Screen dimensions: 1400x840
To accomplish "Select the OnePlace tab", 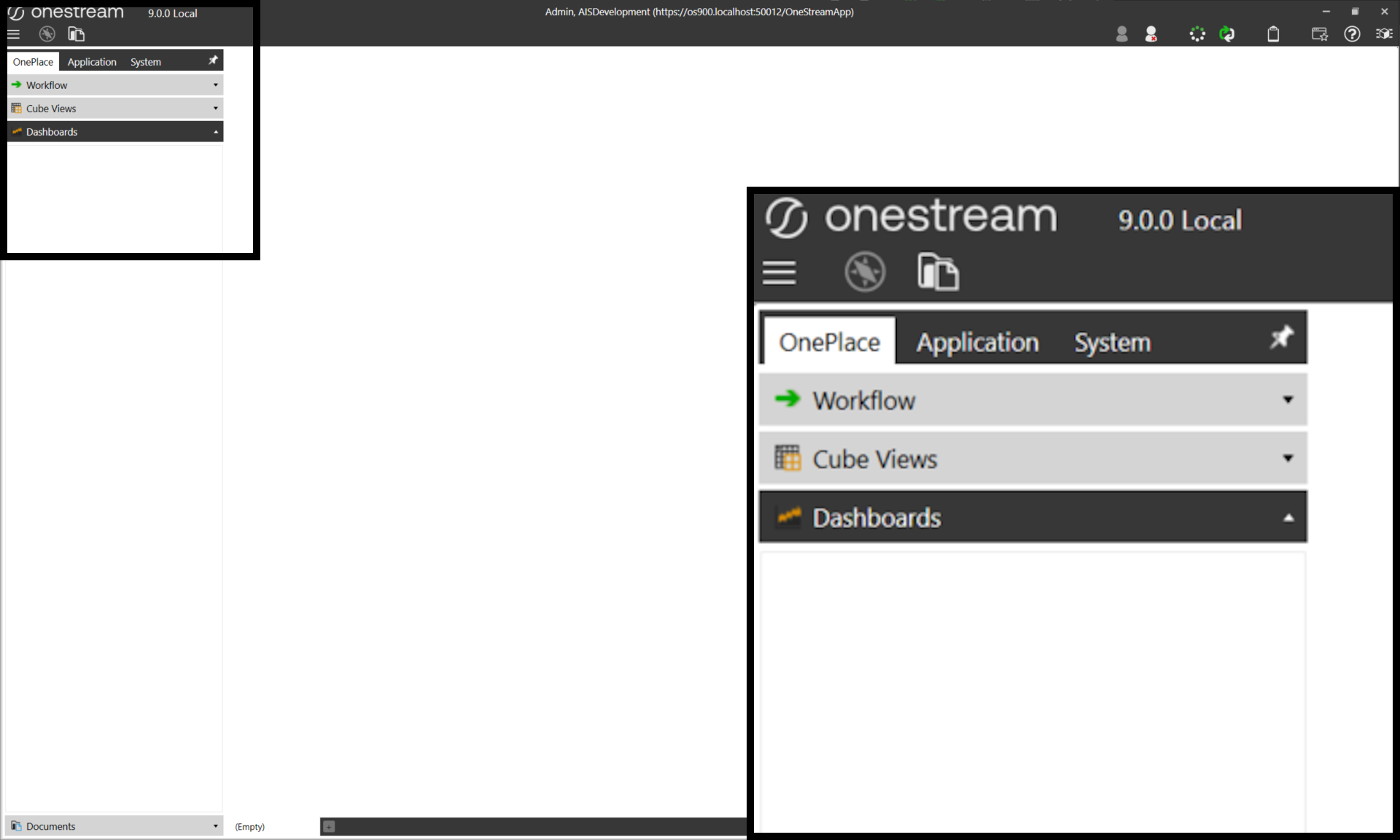I will [33, 62].
